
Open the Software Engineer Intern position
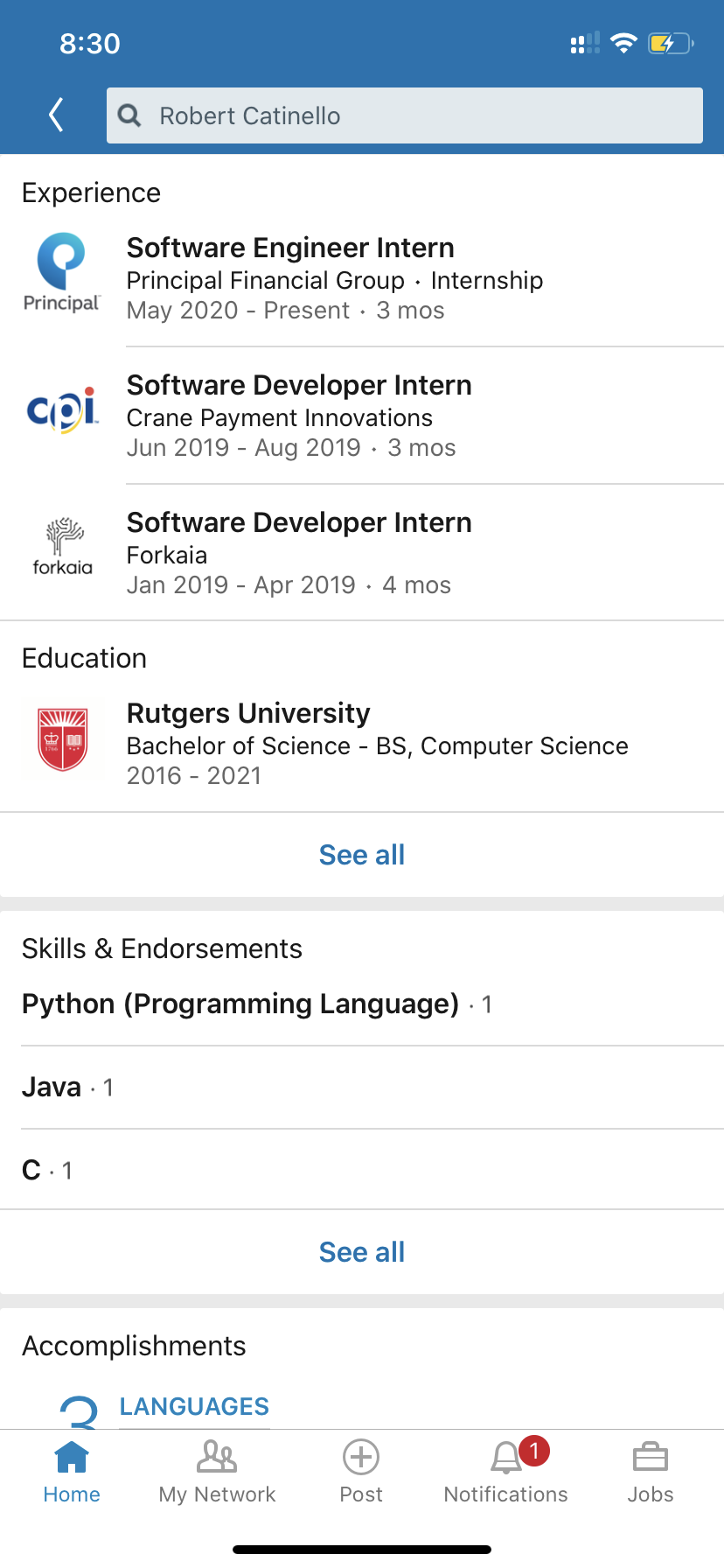click(290, 248)
